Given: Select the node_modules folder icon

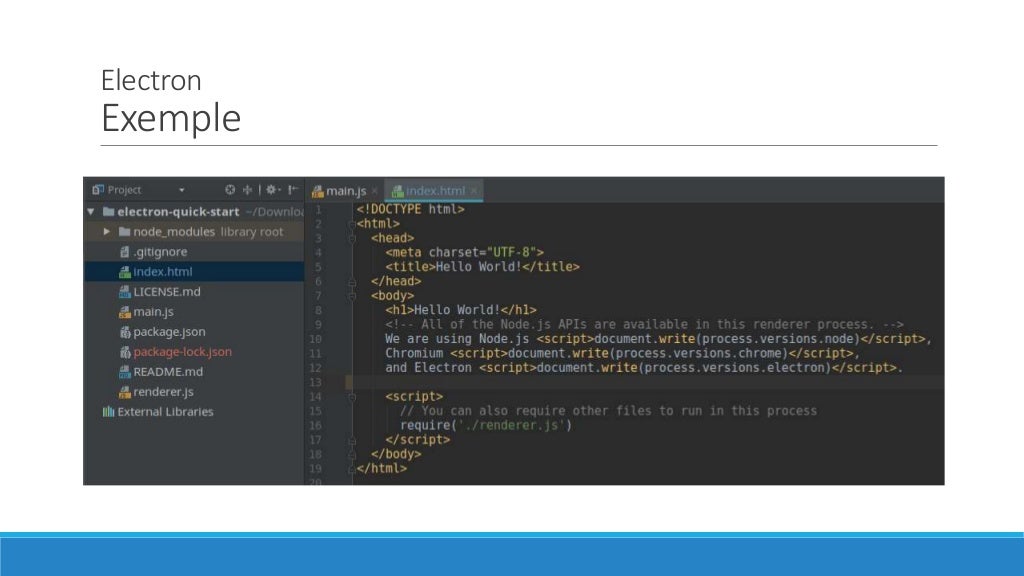Looking at the screenshot, I should [125, 231].
